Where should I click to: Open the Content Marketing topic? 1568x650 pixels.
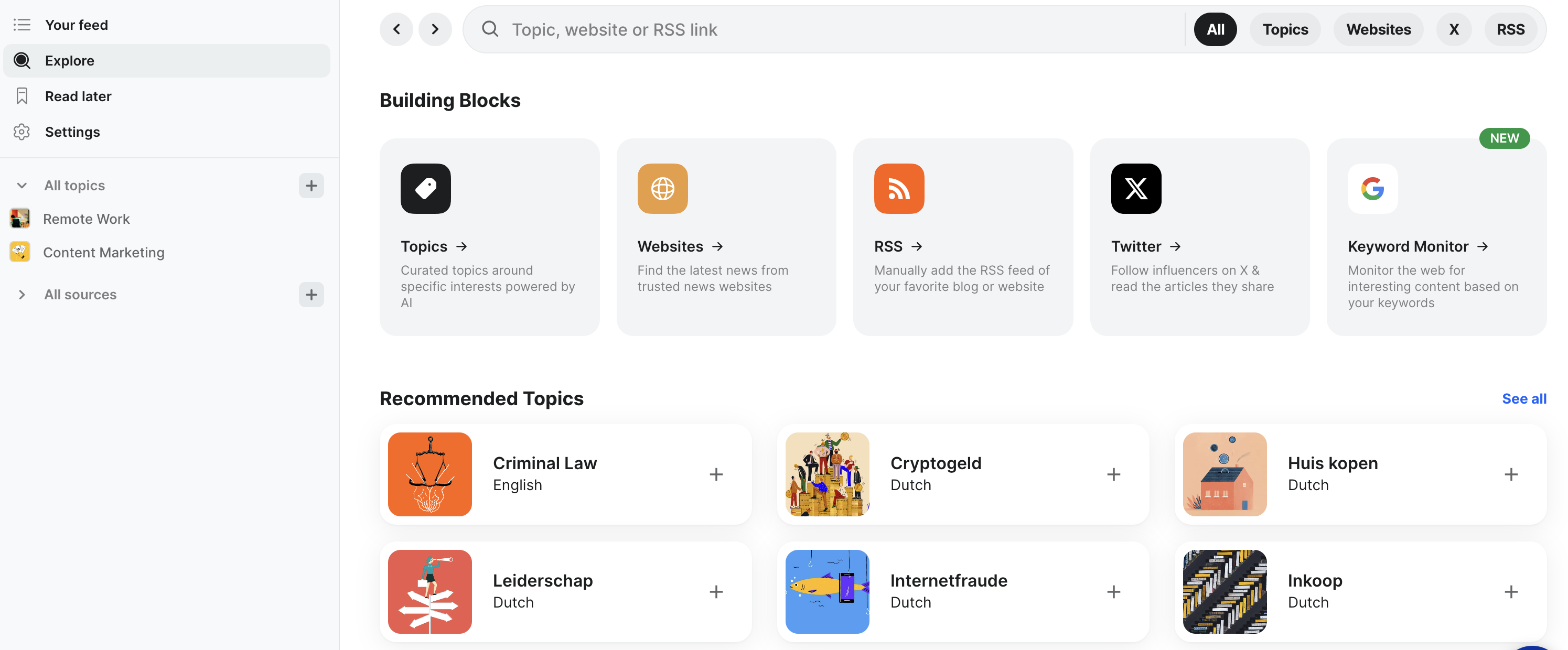tap(103, 252)
